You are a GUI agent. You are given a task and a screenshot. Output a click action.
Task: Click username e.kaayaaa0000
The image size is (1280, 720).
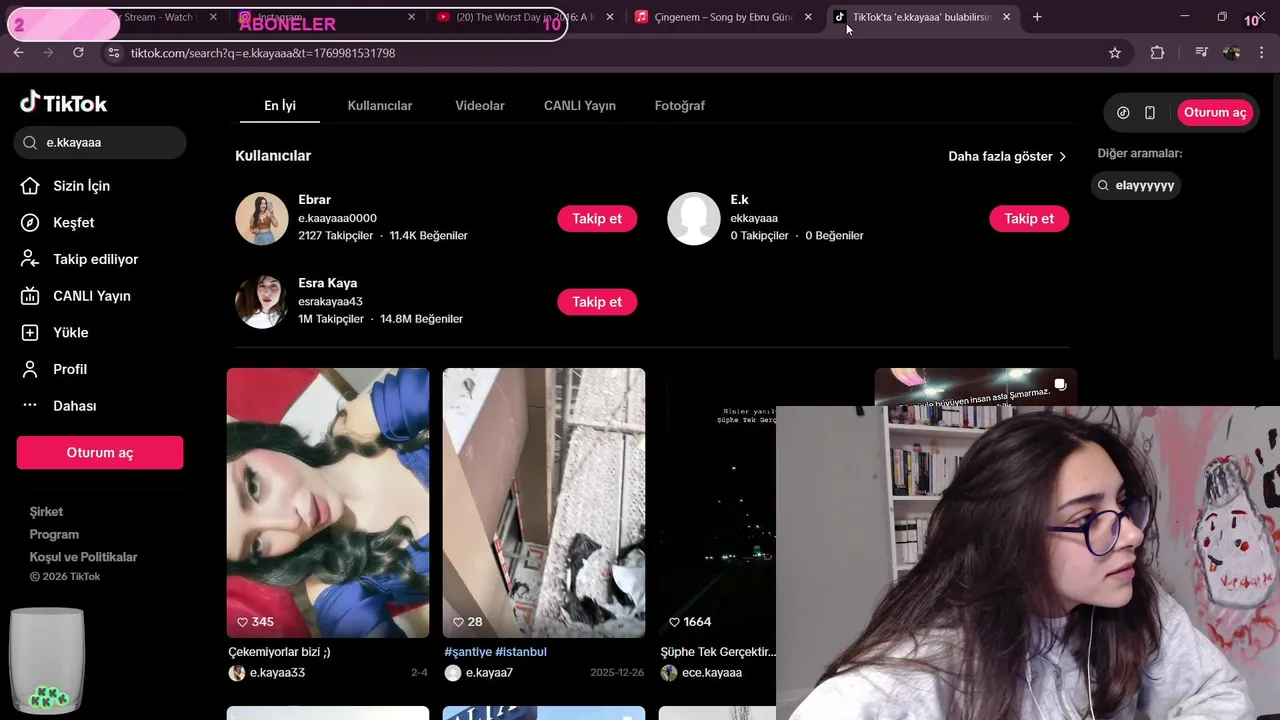click(337, 218)
